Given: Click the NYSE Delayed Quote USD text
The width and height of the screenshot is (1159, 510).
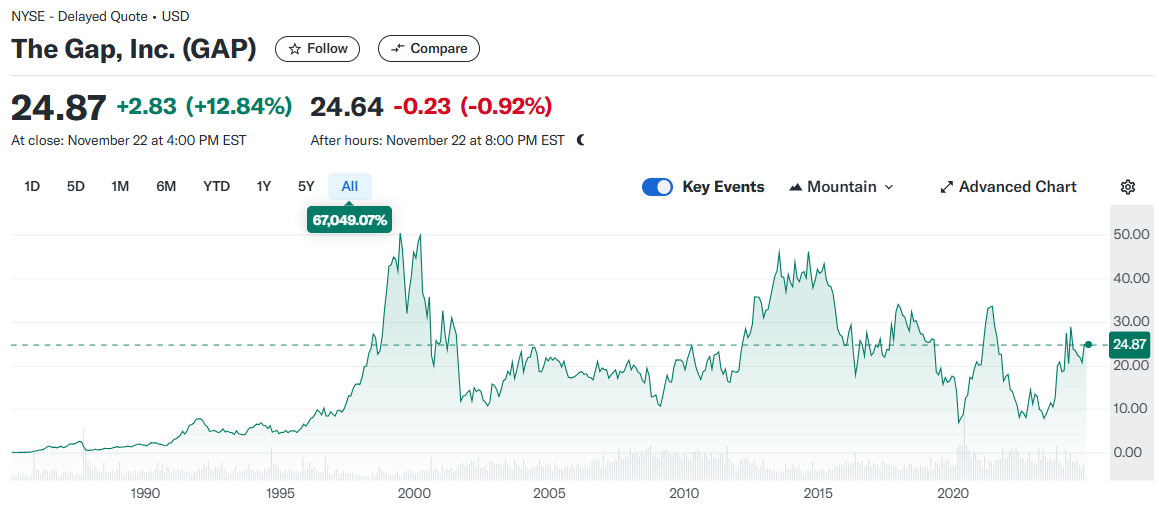Looking at the screenshot, I should pyautogui.click(x=99, y=16).
